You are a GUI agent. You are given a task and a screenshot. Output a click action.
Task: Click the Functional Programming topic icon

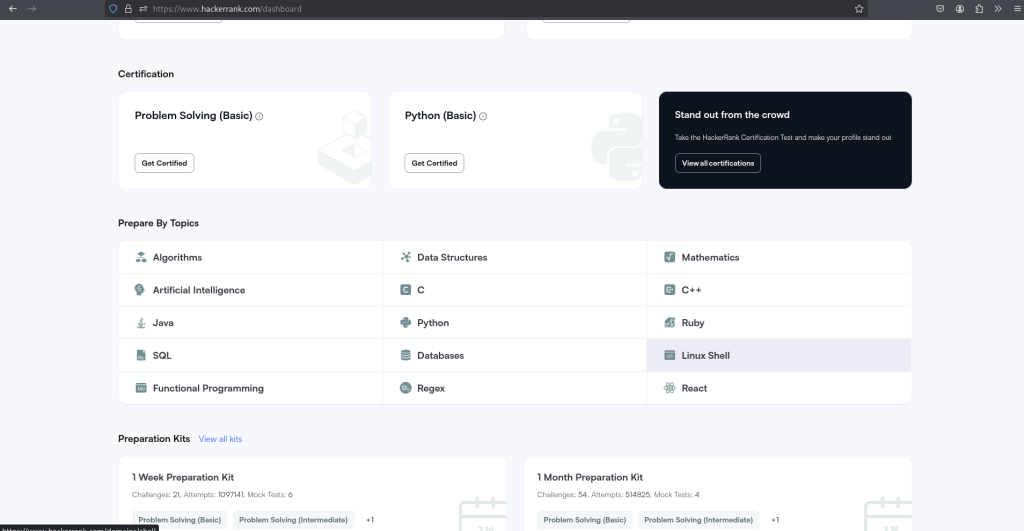(x=140, y=388)
